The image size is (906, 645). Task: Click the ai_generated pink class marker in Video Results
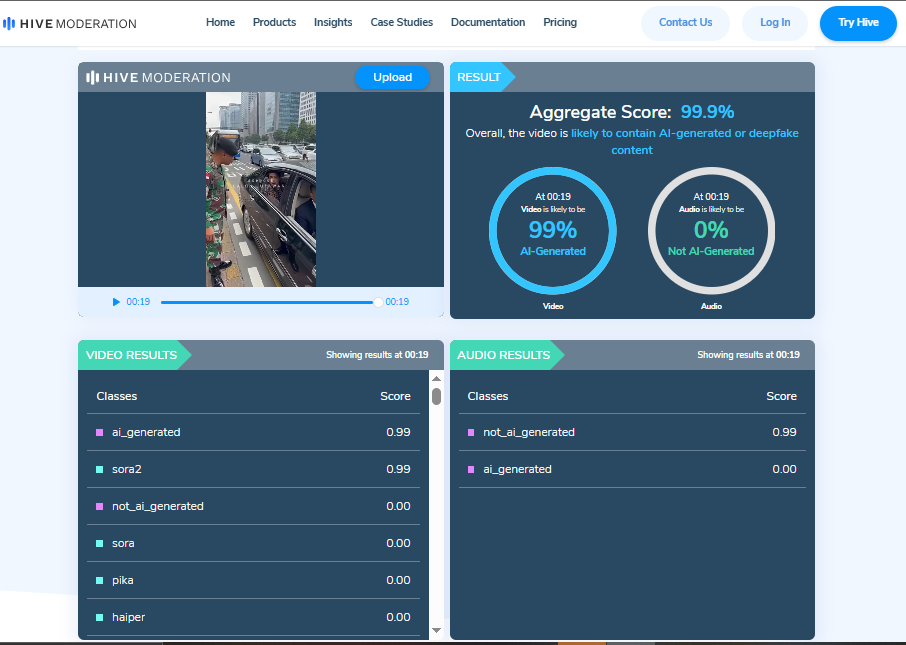point(100,433)
